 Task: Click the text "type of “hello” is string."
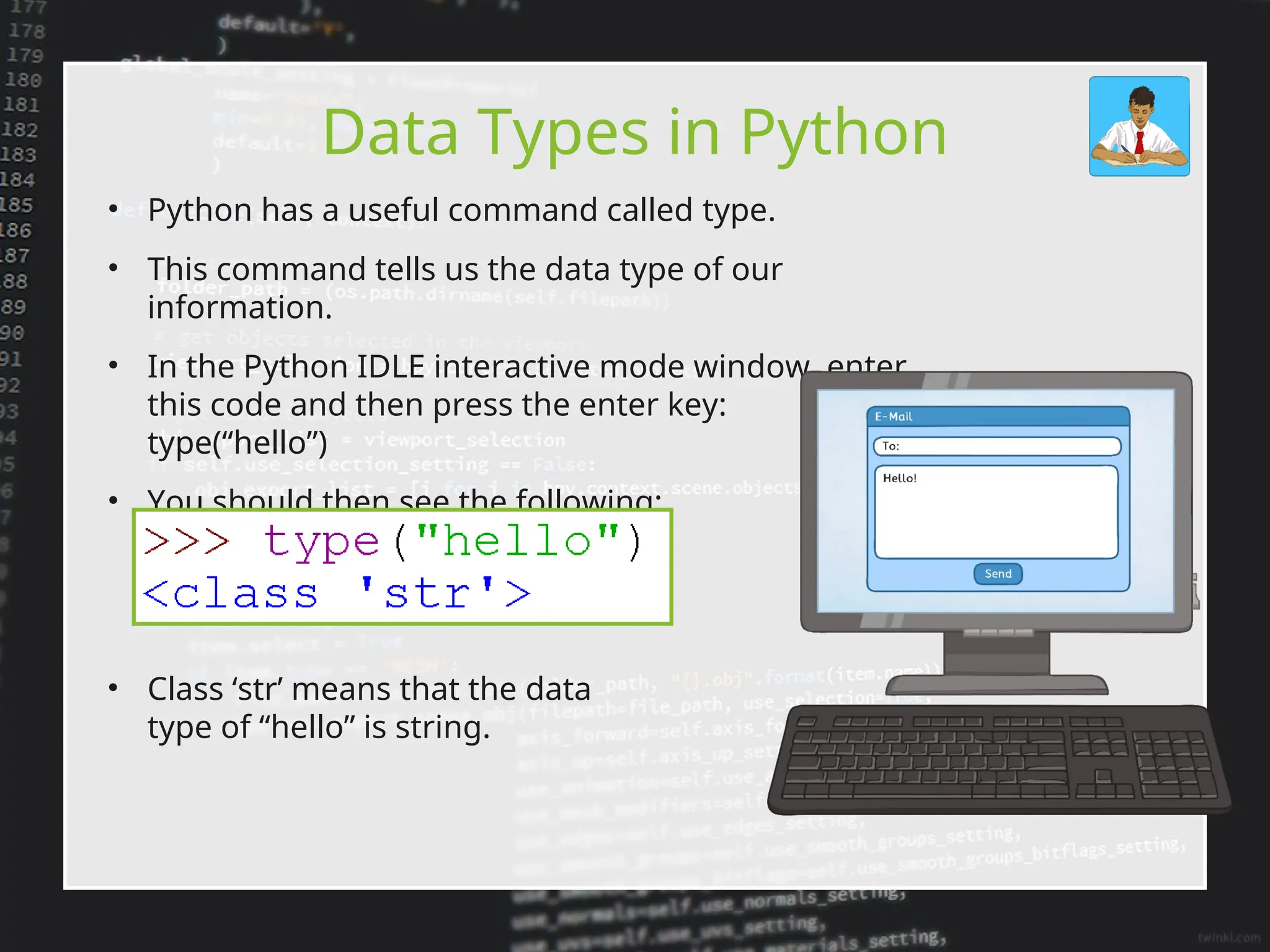click(x=319, y=727)
